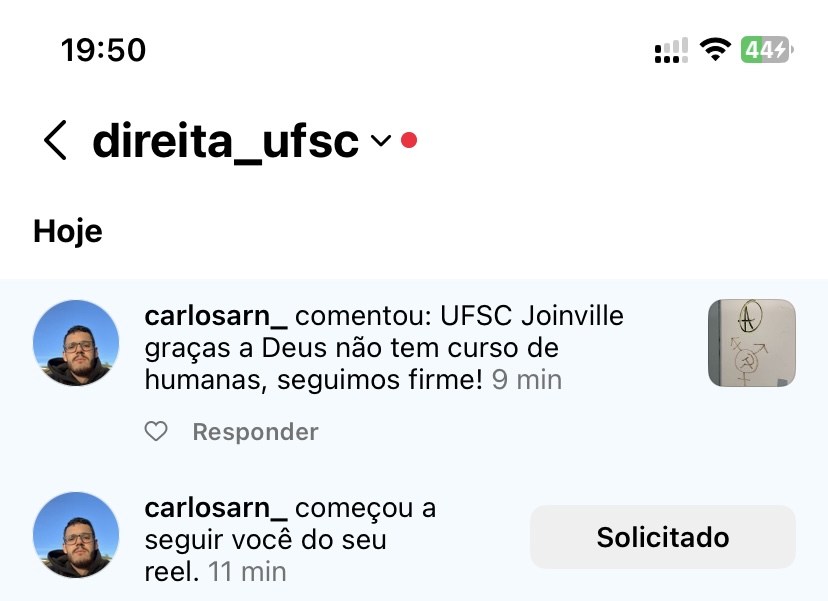Viewport: 828px width, 601px height.
Task: Tap the red notification dot
Action: [x=408, y=141]
